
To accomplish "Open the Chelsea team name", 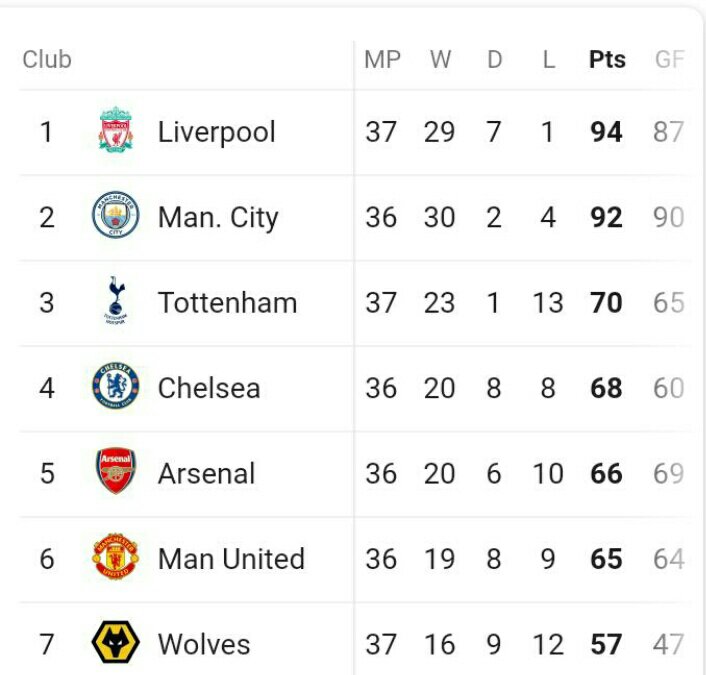I will (x=209, y=388).
